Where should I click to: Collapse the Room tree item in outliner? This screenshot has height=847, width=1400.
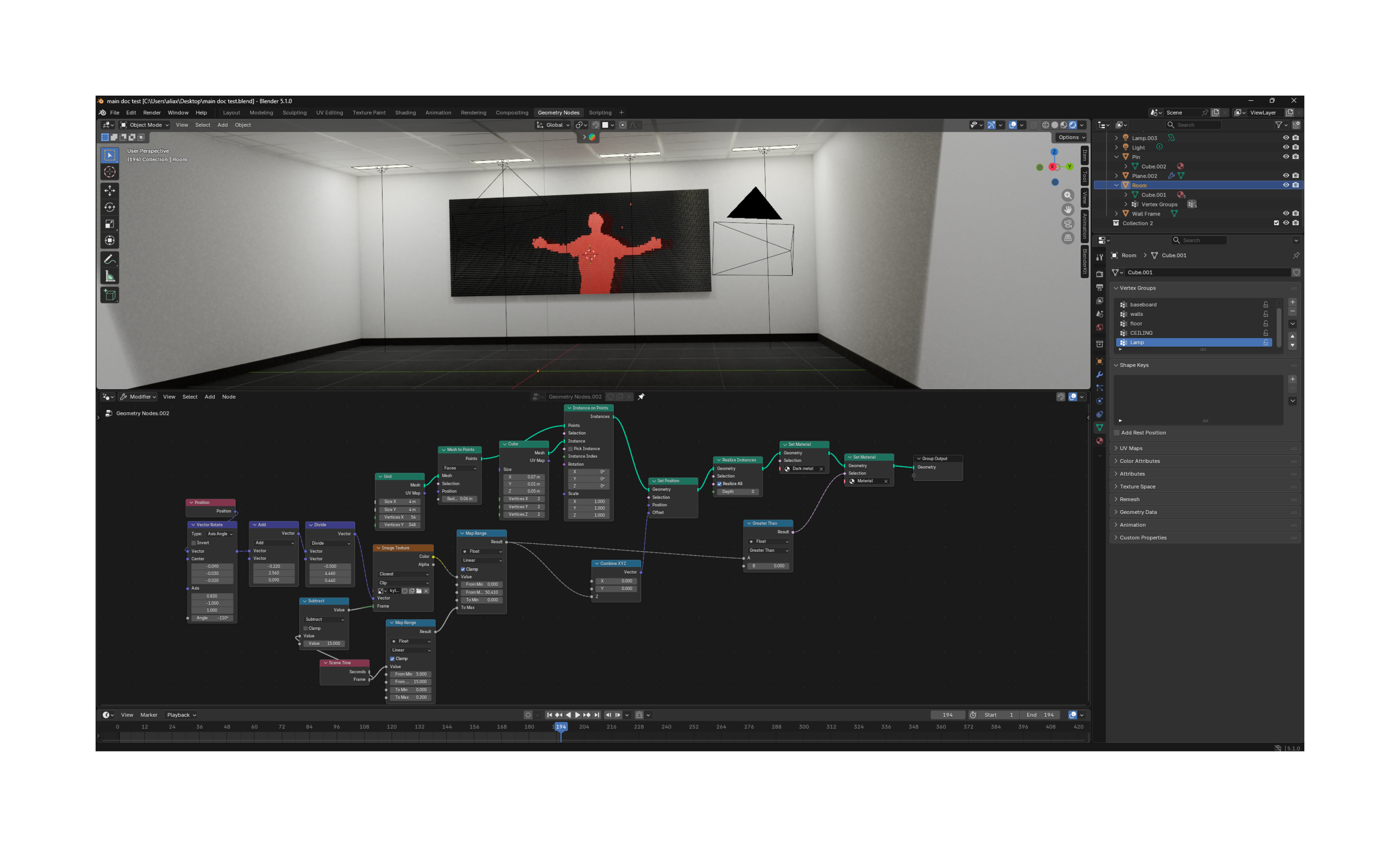tap(1117, 185)
